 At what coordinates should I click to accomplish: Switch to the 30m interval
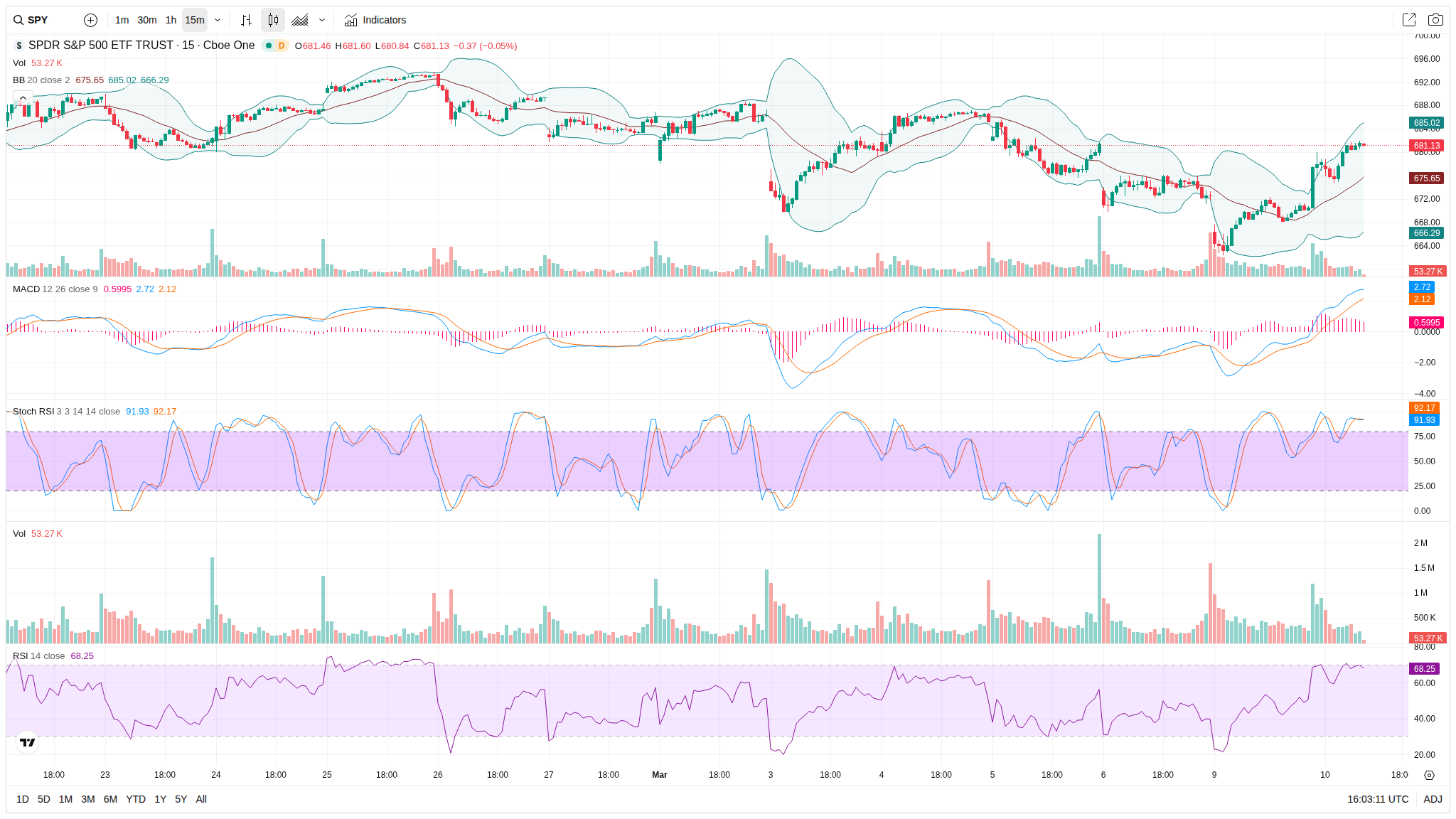(x=147, y=20)
